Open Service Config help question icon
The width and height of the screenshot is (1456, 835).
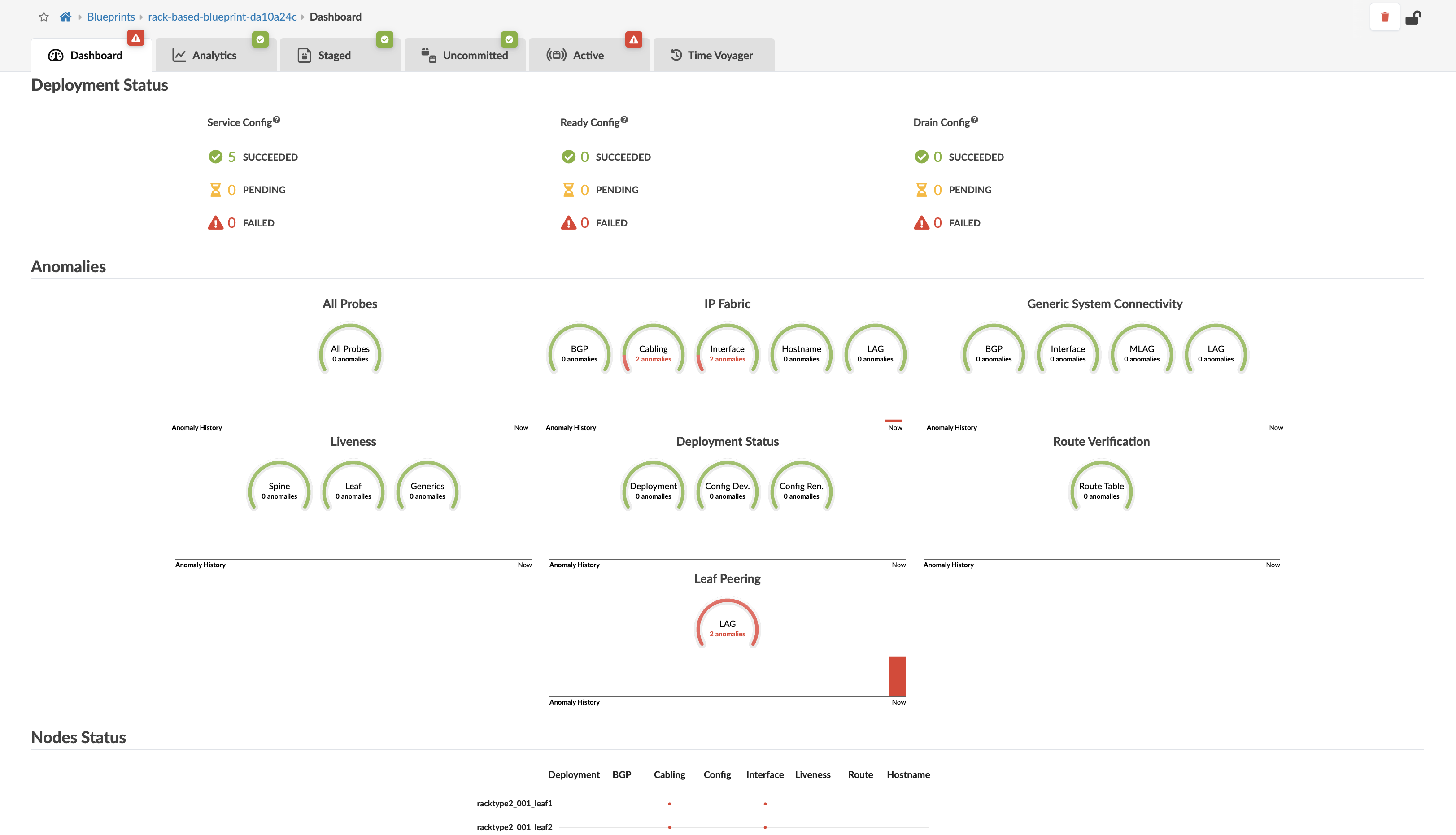coord(276,120)
